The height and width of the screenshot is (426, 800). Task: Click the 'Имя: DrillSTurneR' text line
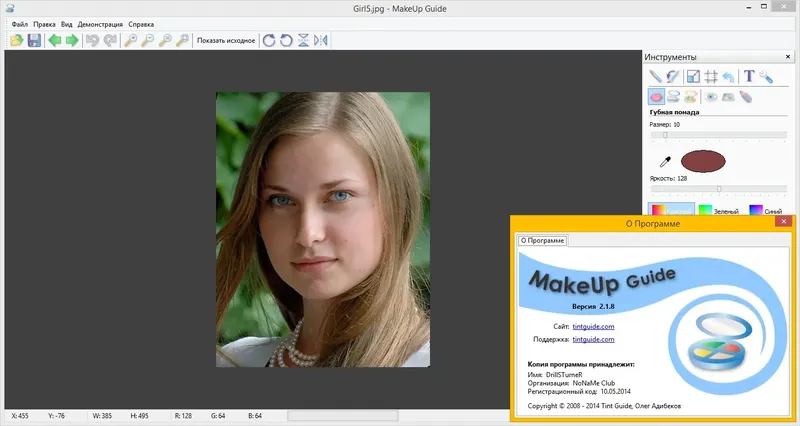coord(555,374)
